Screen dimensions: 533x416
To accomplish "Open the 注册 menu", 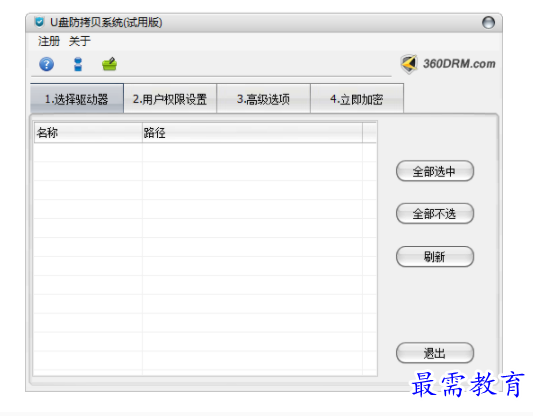I will point(49,41).
